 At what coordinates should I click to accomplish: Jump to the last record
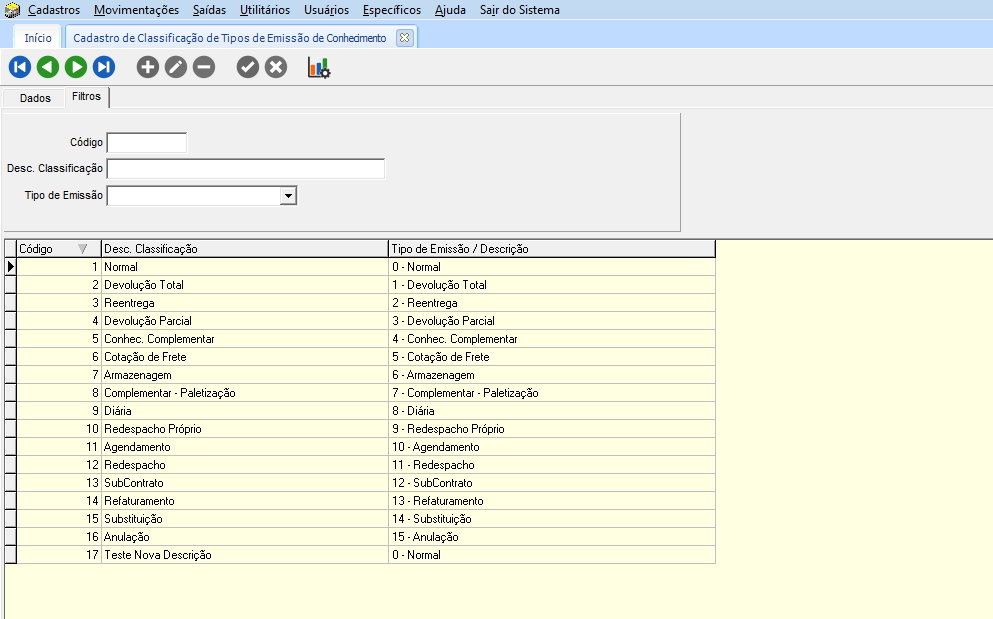point(104,67)
